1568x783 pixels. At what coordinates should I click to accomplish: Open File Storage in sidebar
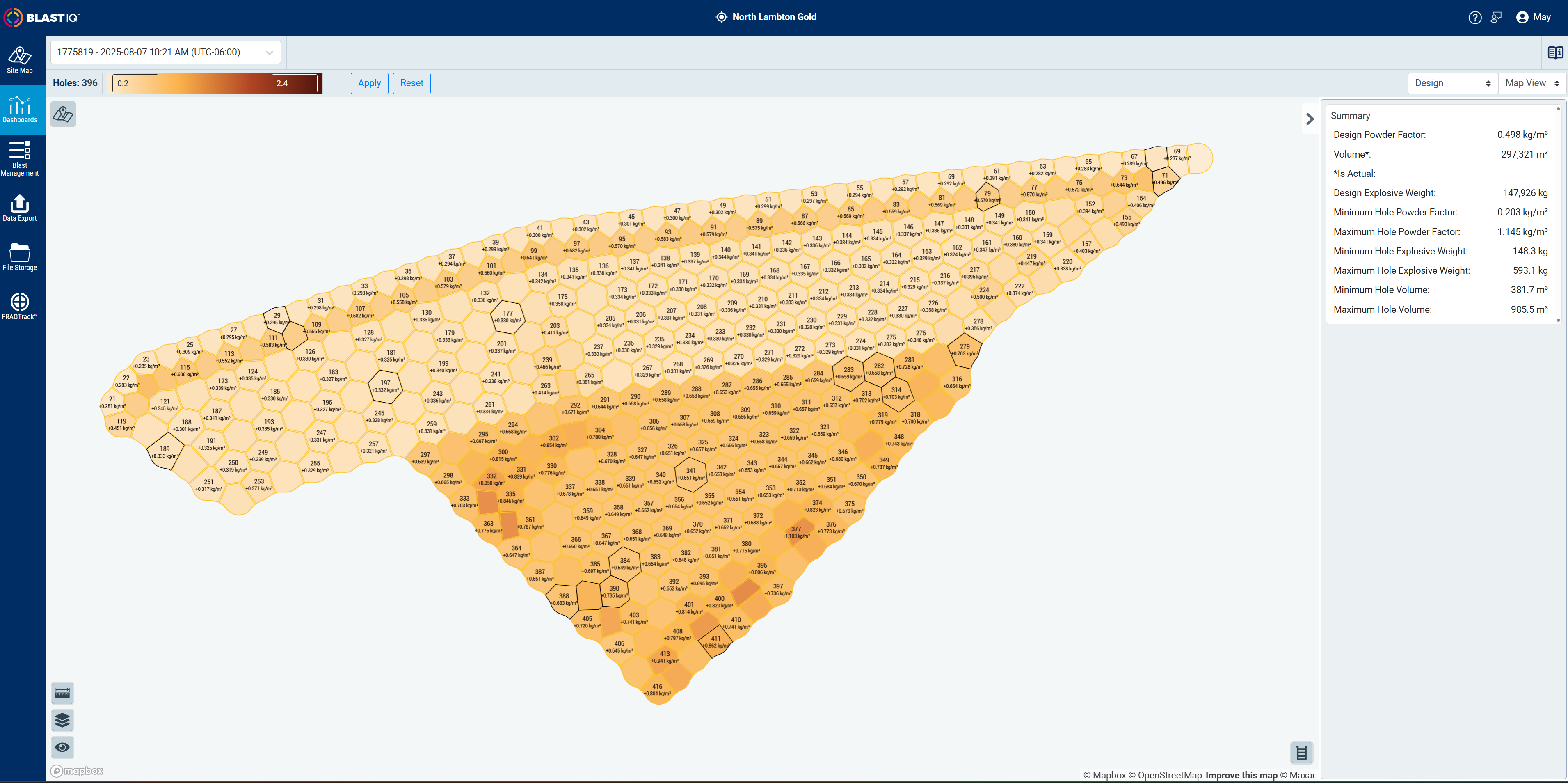point(19,257)
